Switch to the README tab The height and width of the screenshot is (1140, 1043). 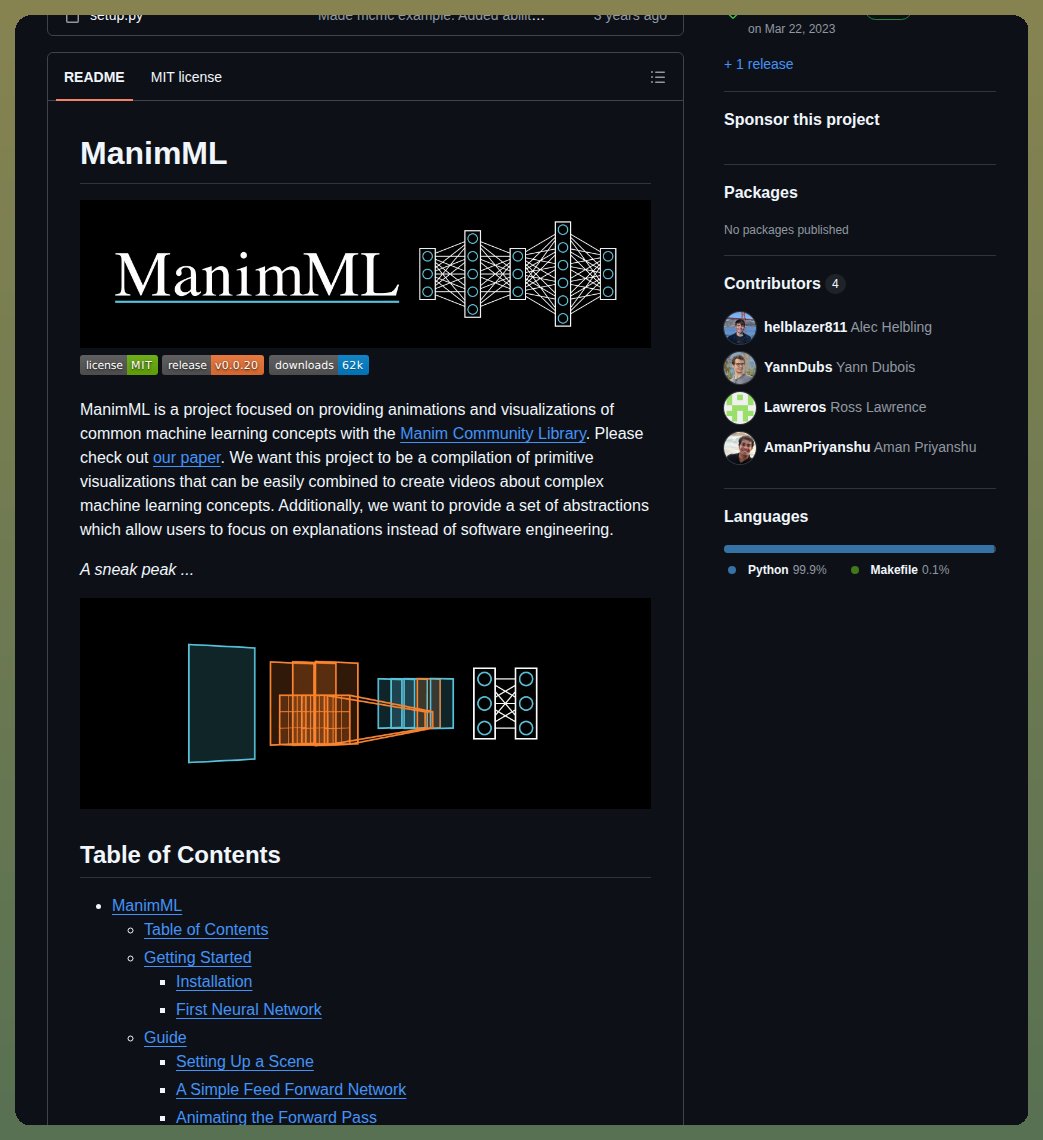pyautogui.click(x=94, y=77)
